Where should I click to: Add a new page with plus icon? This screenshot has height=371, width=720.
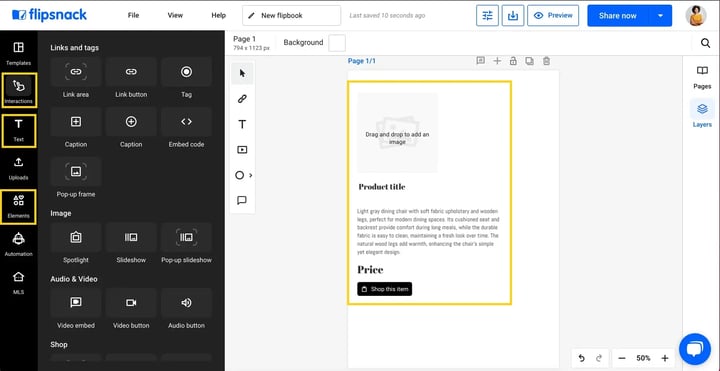coord(497,61)
